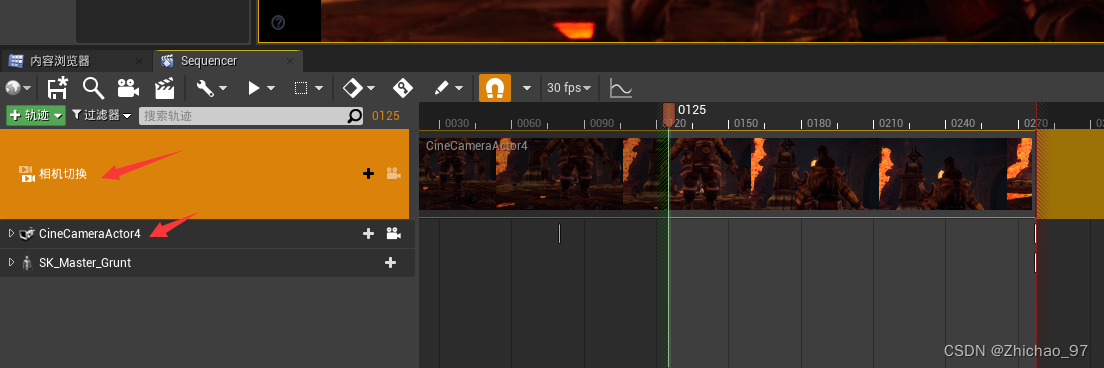Click the clapperboard render movie icon

pyautogui.click(x=164, y=88)
